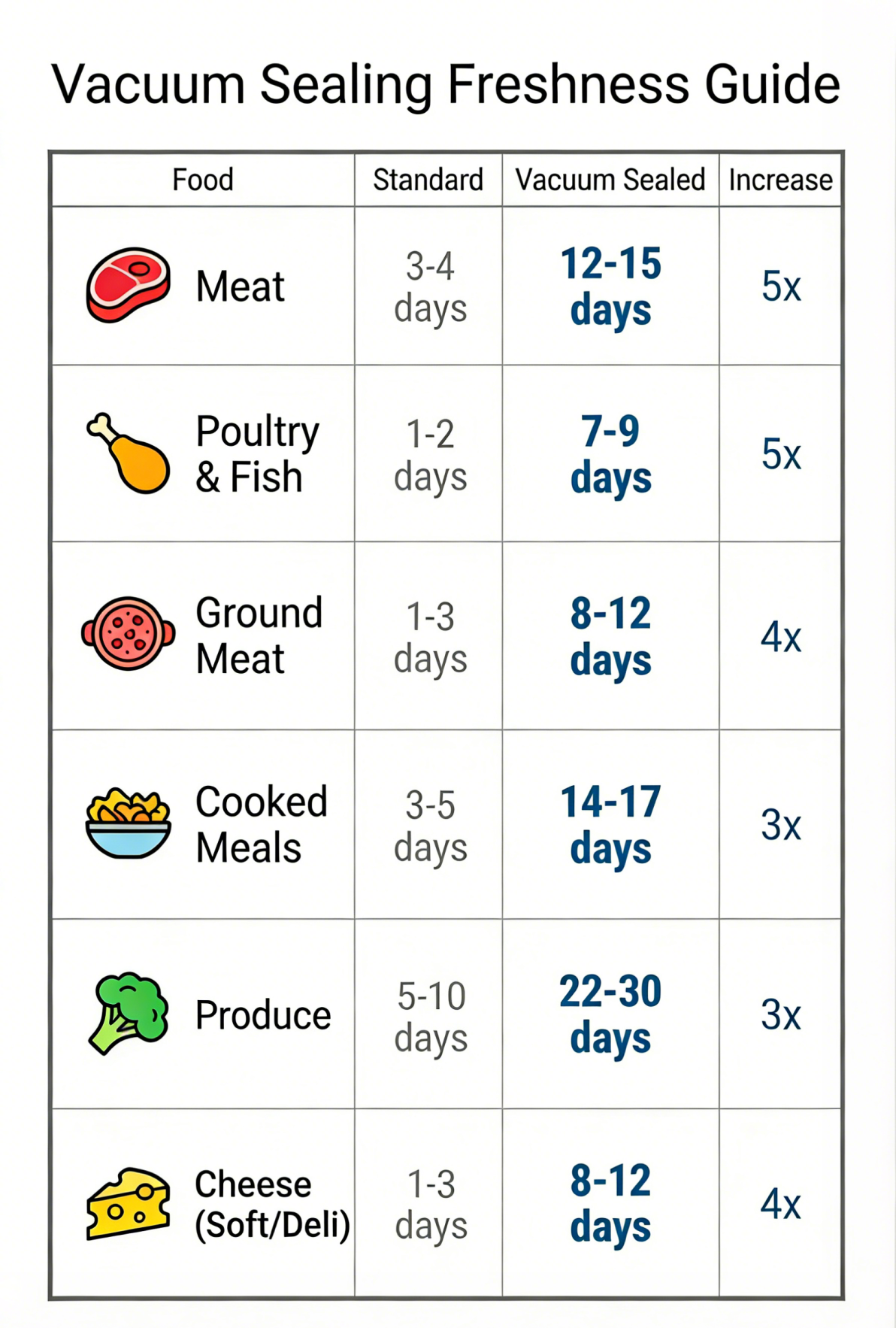Viewport: 896px width, 1328px height.
Task: Select the Standard column header
Action: (428, 180)
